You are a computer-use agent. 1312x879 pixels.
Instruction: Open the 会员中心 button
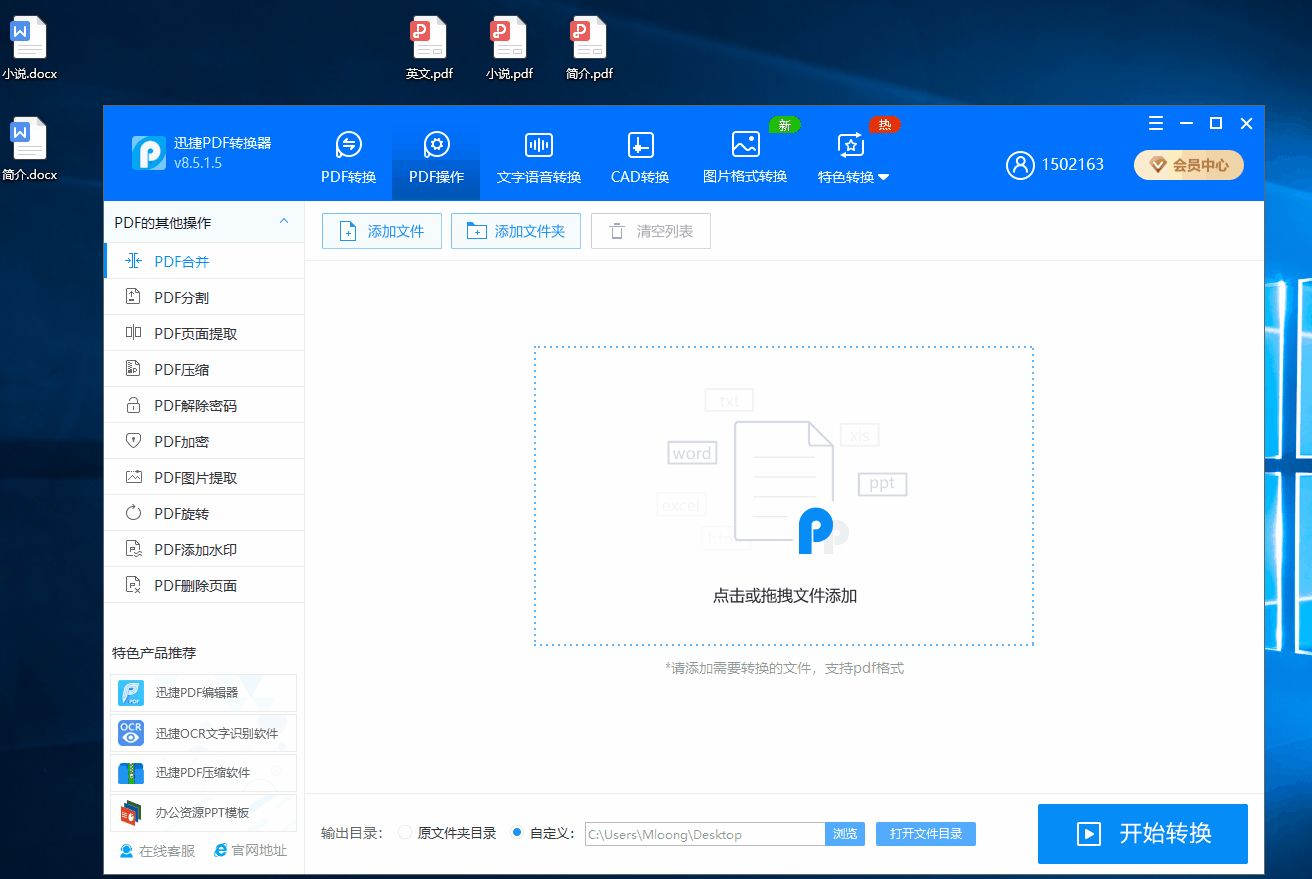(1189, 165)
